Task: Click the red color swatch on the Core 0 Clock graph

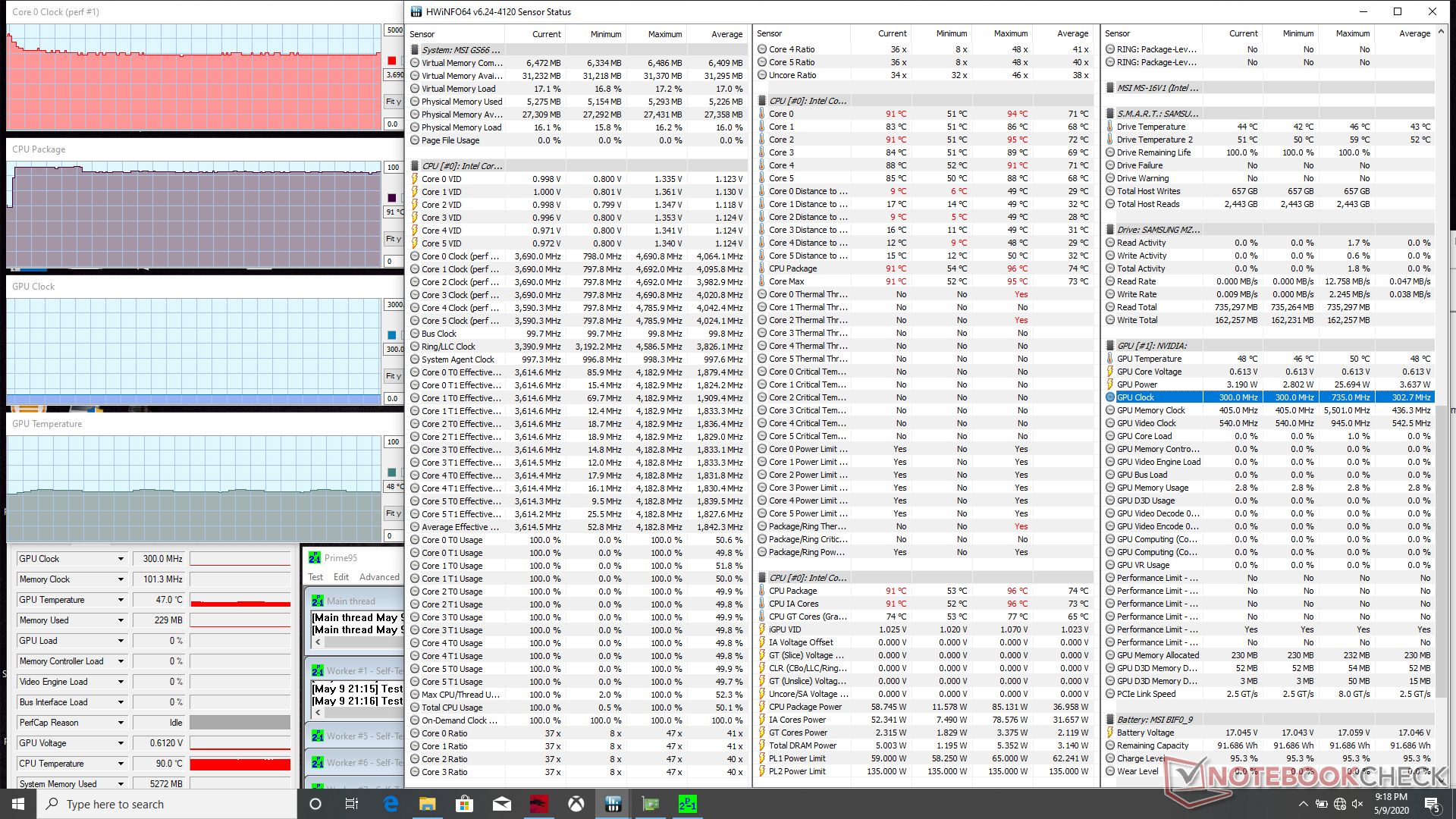Action: click(x=391, y=61)
